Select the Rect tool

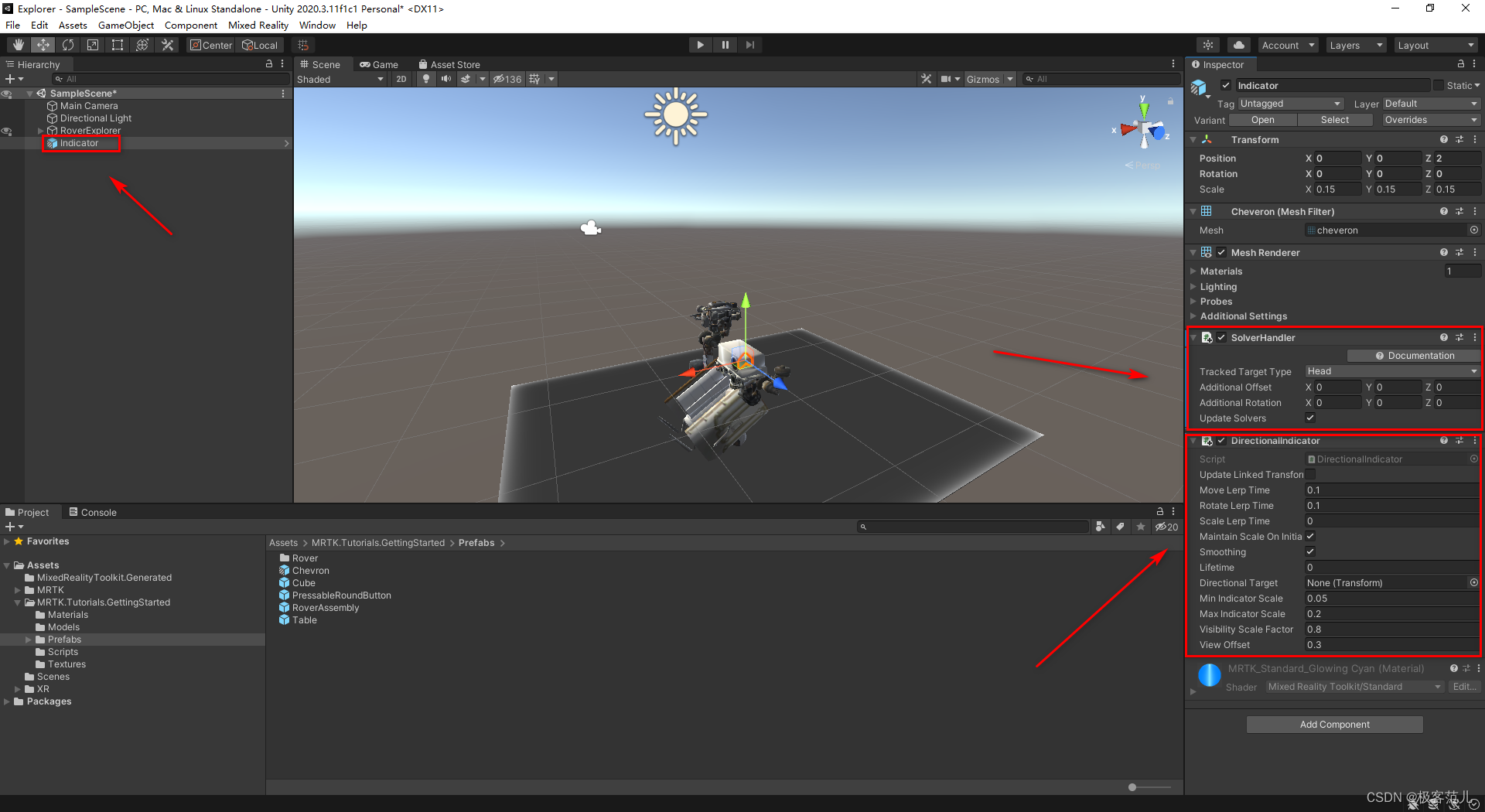point(118,45)
